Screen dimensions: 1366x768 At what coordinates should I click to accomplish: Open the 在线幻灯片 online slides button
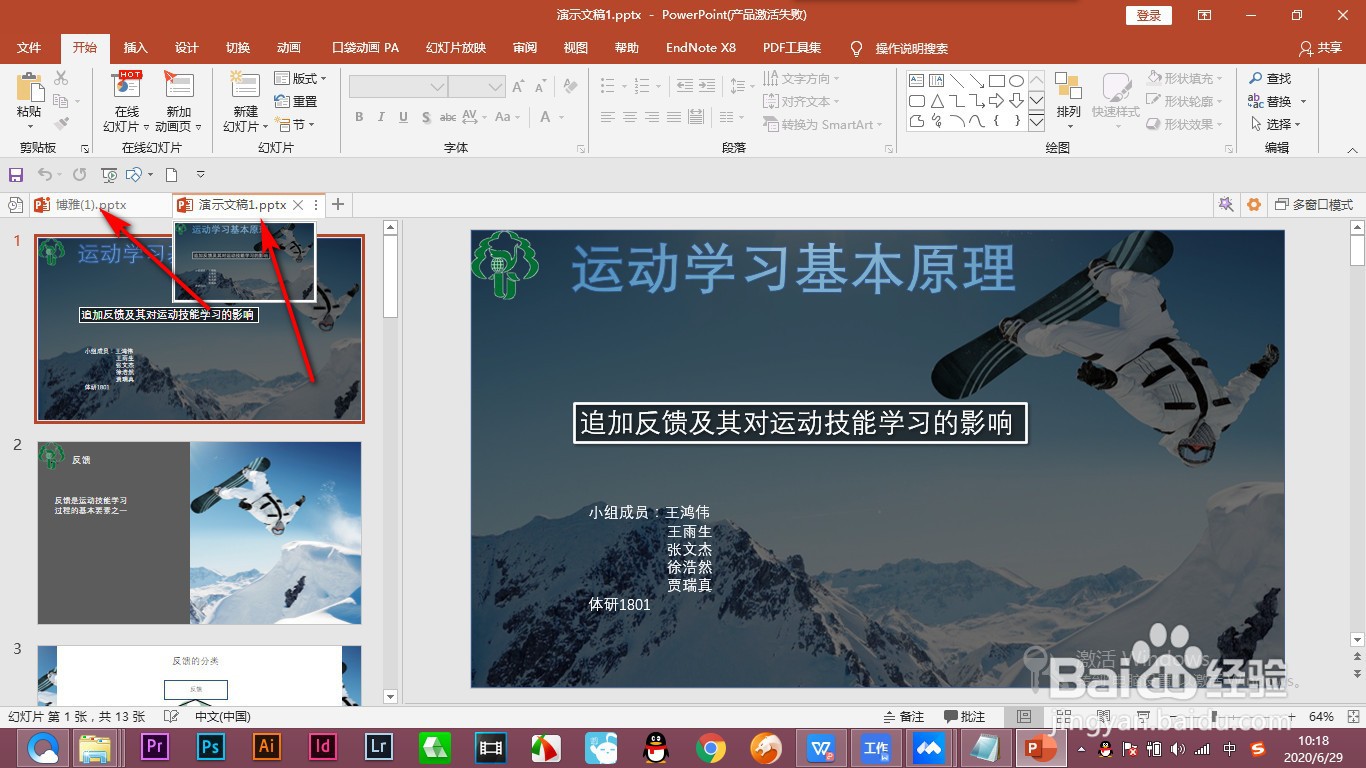127,101
